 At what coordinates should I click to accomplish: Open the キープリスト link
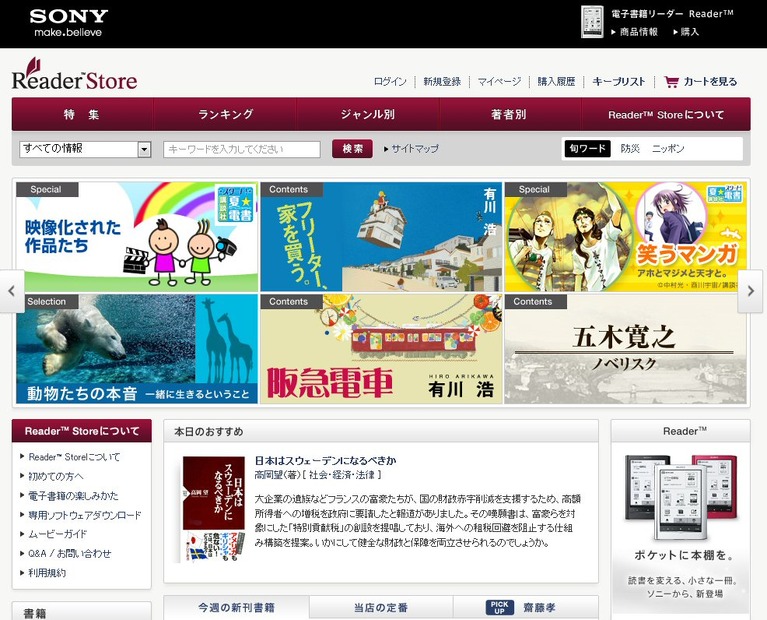tap(619, 82)
